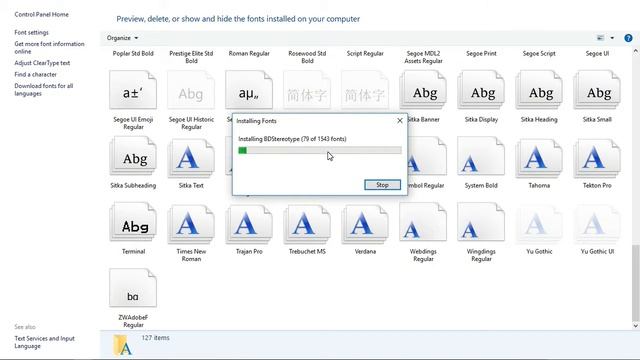Screen dimensions: 640x360
Task: Click the Prestige Elite Std Bold label
Action: click(x=191, y=57)
